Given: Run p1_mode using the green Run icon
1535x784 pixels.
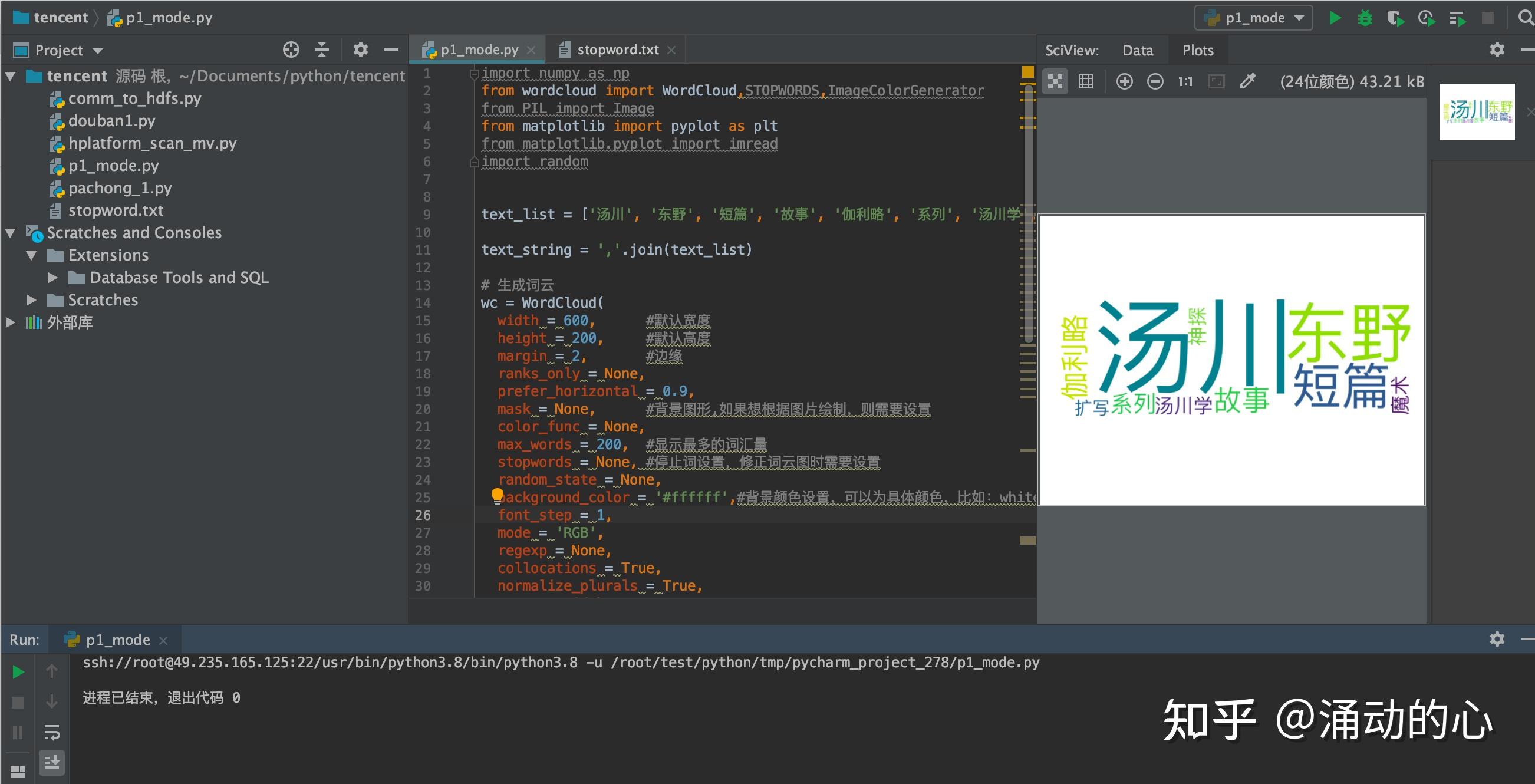Looking at the screenshot, I should (x=1335, y=18).
